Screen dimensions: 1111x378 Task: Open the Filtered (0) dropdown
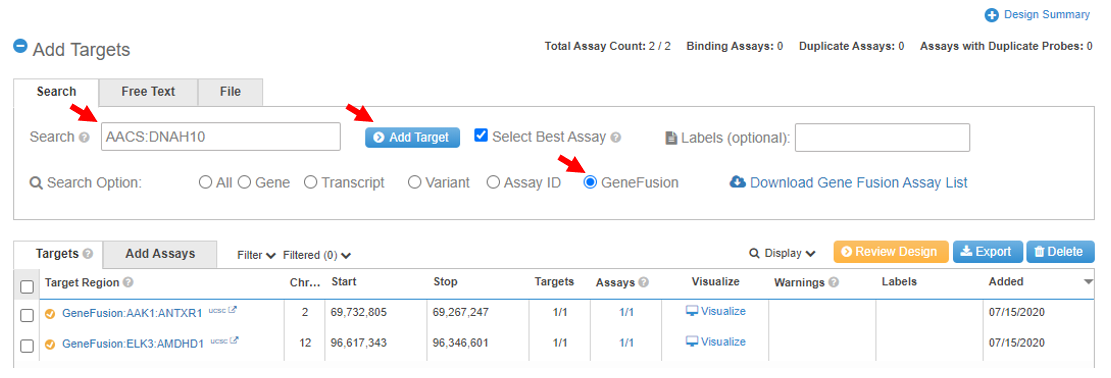tap(317, 255)
